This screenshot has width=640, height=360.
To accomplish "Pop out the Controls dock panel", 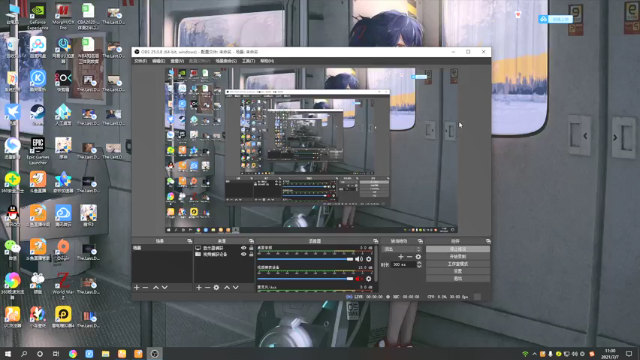I will pos(488,241).
